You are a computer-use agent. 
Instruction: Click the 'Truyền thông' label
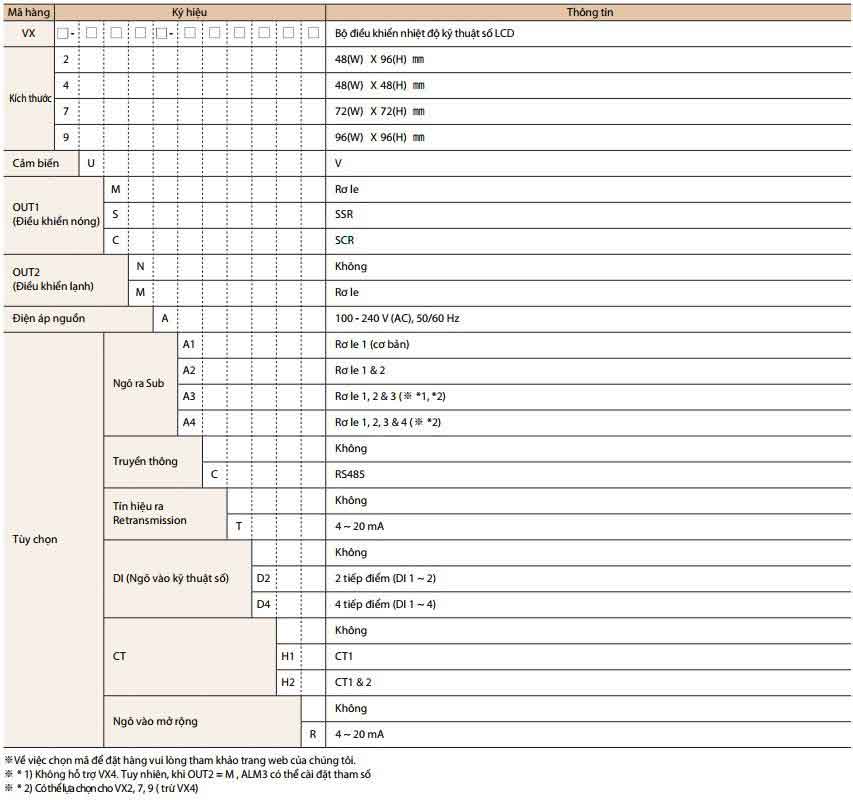145,461
